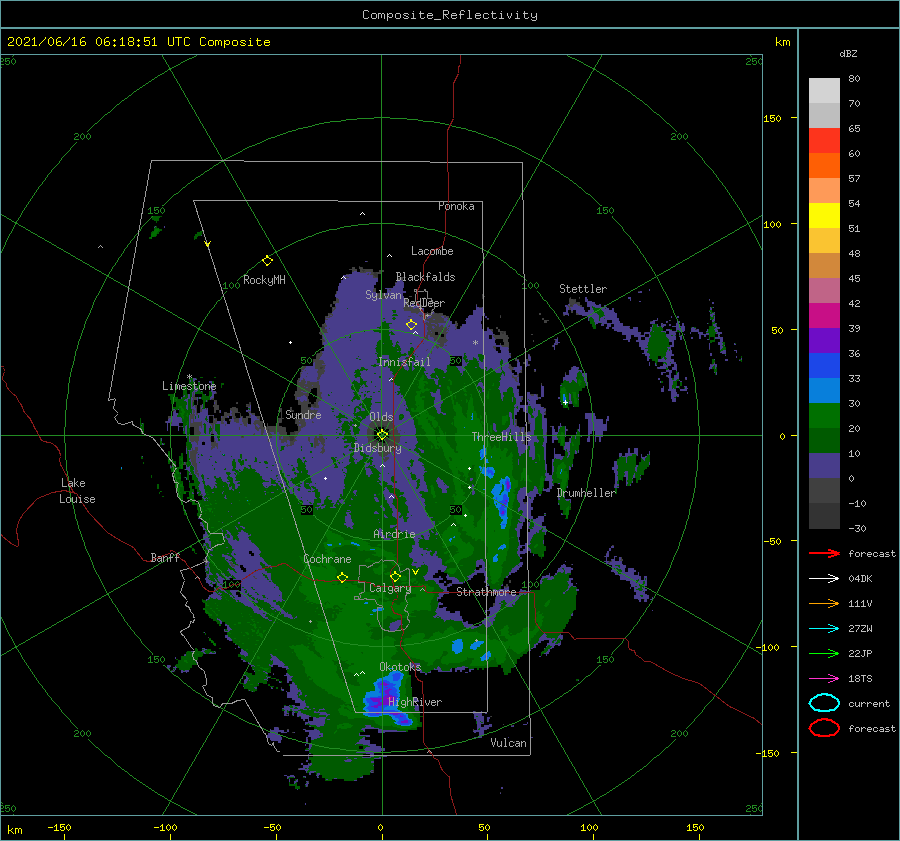Click the dBZ legend heading
The width and height of the screenshot is (900, 841).
(x=848, y=53)
